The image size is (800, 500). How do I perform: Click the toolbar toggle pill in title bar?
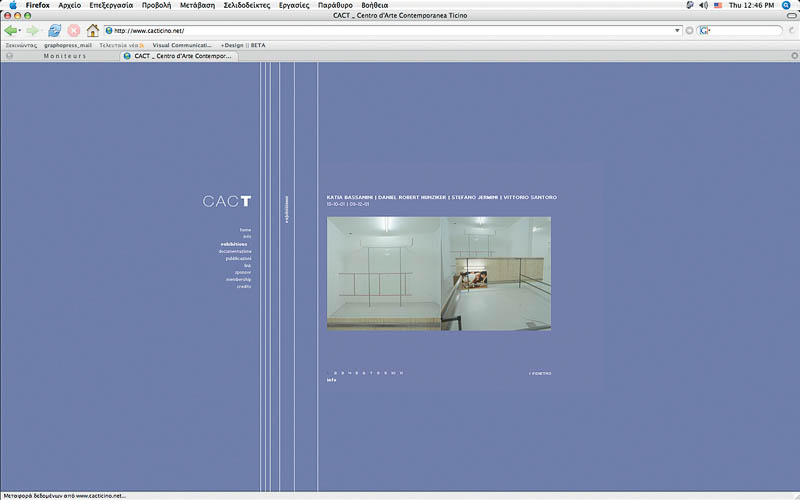pos(791,16)
